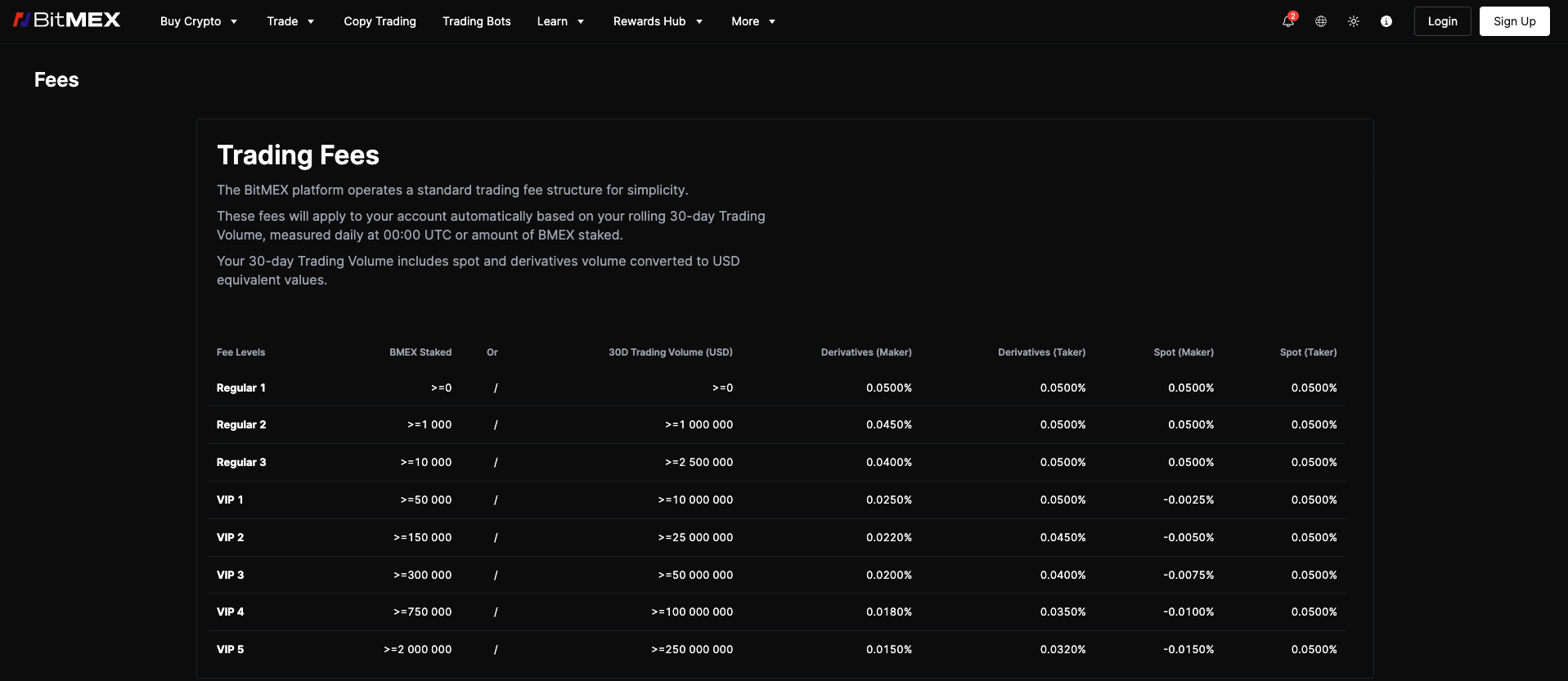1568x681 pixels.
Task: Click the info circle icon
Action: [1386, 21]
